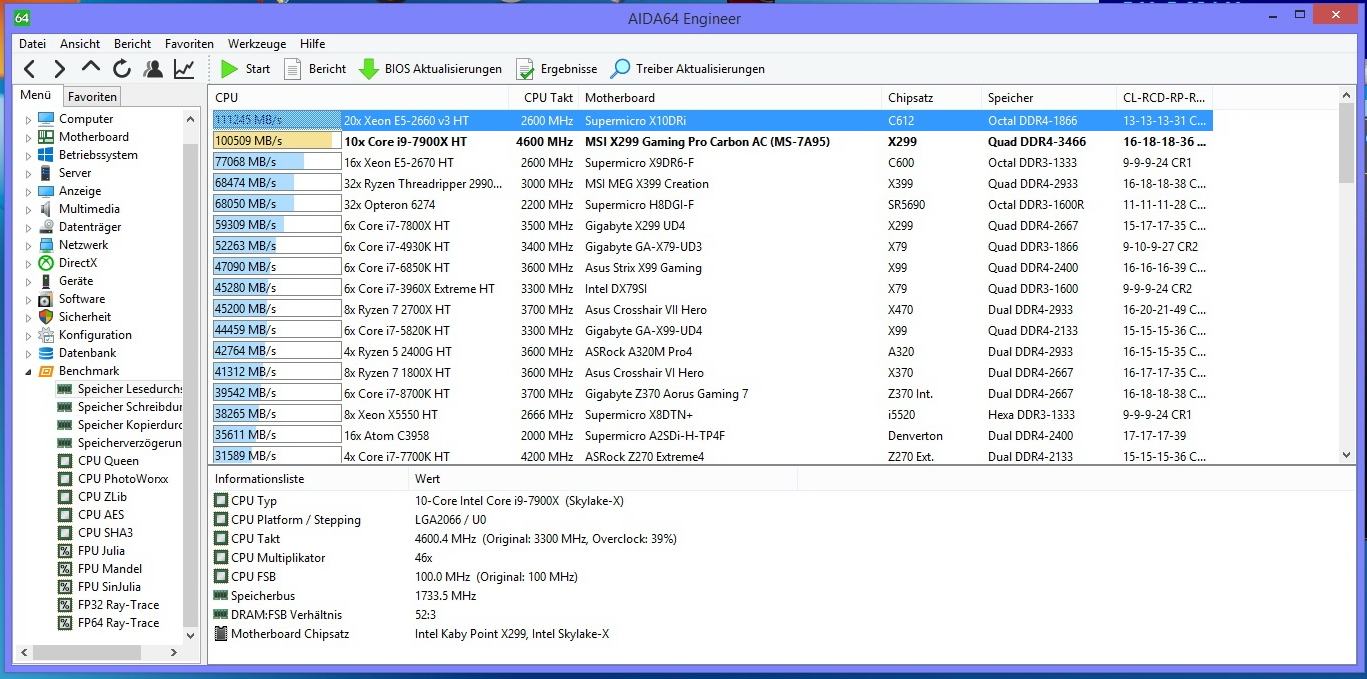
Task: Expand the Multimedia tree node
Action: click(x=28, y=209)
